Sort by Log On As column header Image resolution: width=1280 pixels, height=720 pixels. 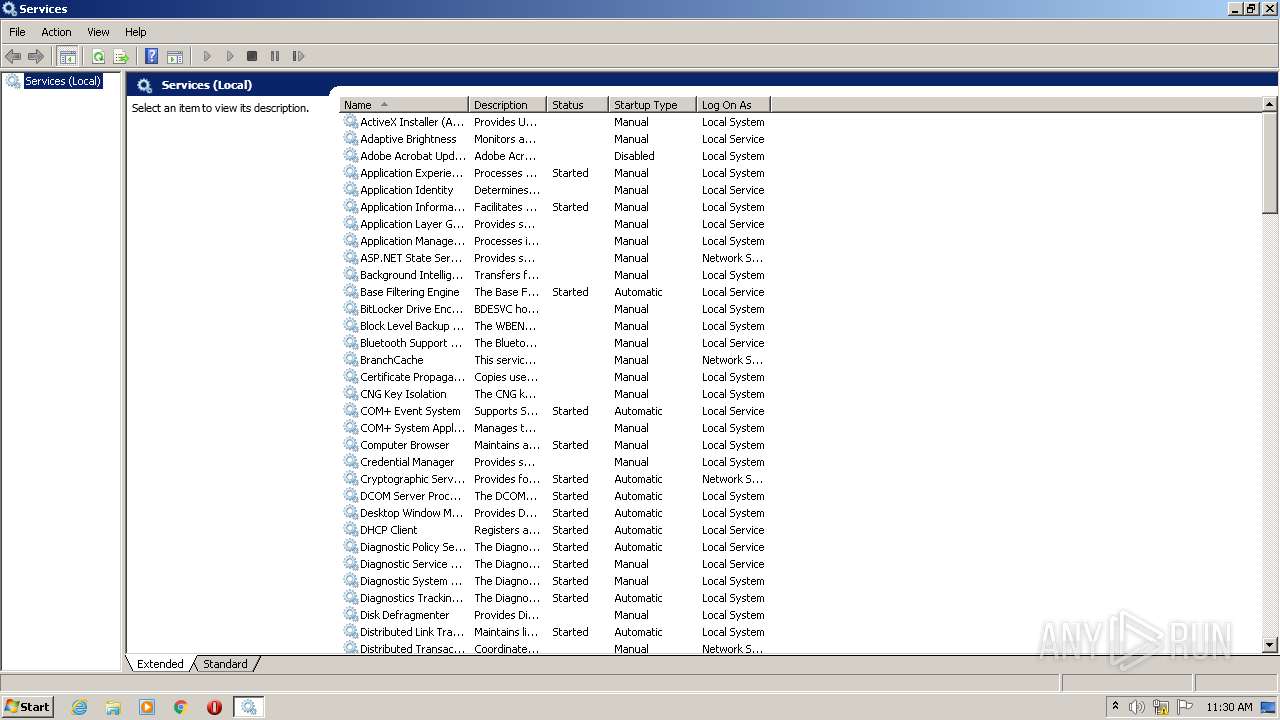pos(733,105)
